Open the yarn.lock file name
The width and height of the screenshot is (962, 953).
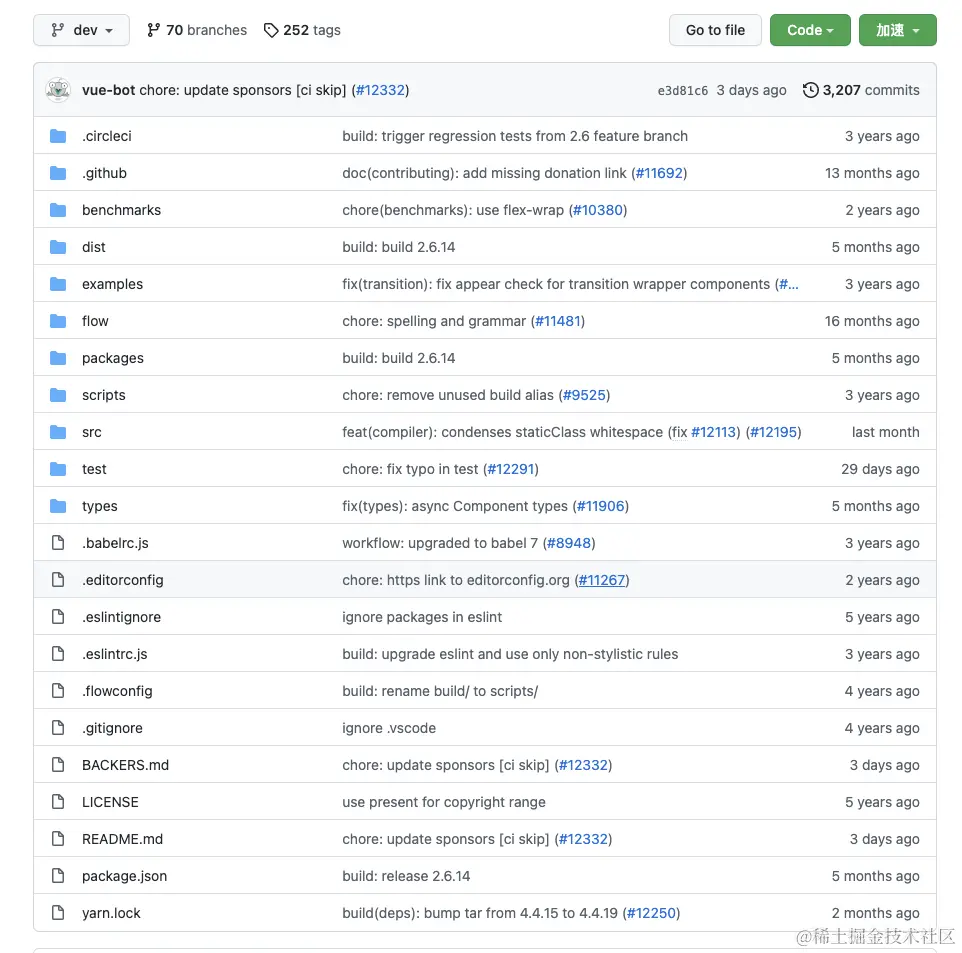click(111, 913)
